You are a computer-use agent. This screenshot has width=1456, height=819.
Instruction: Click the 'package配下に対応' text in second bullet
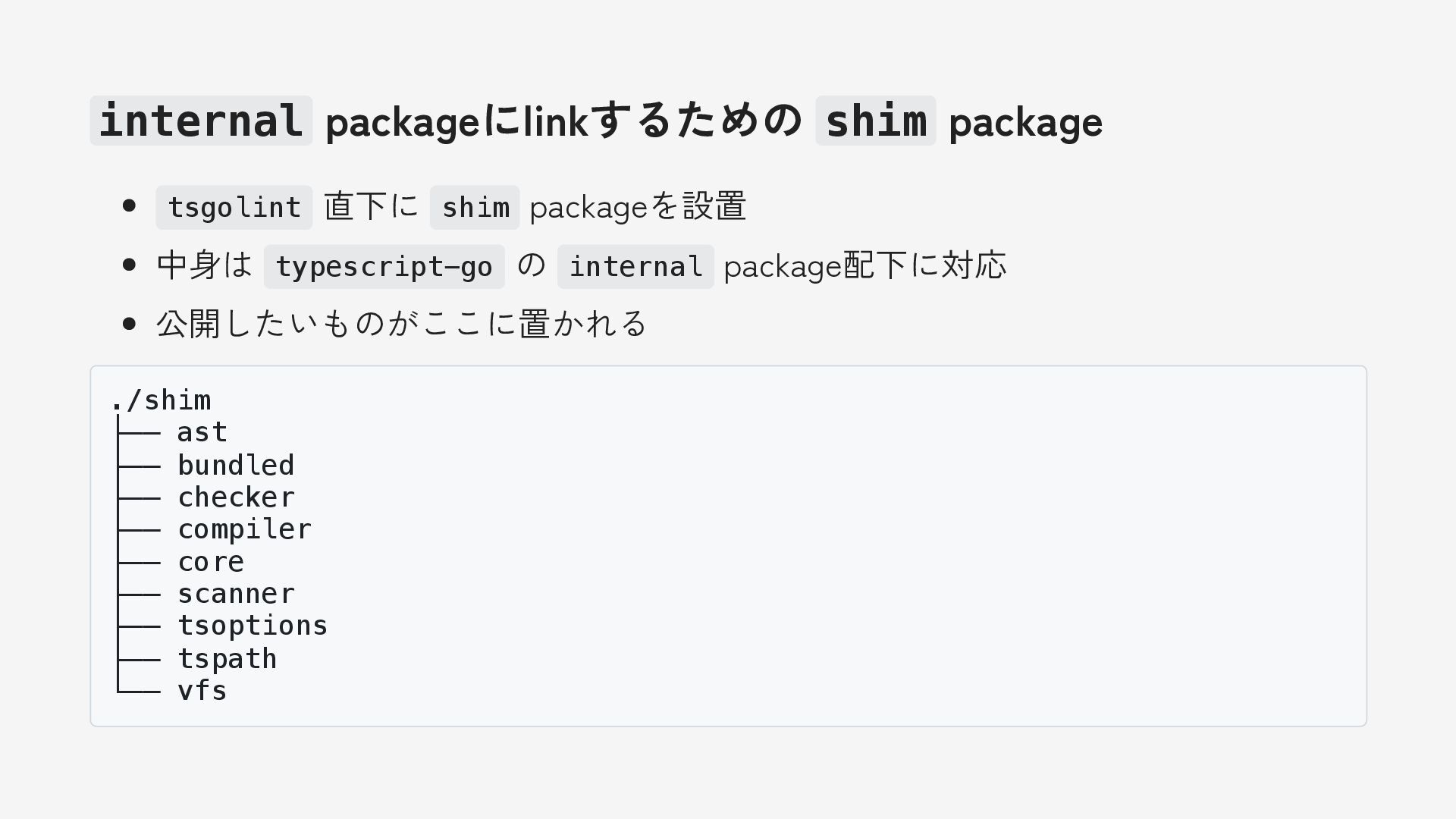click(865, 265)
